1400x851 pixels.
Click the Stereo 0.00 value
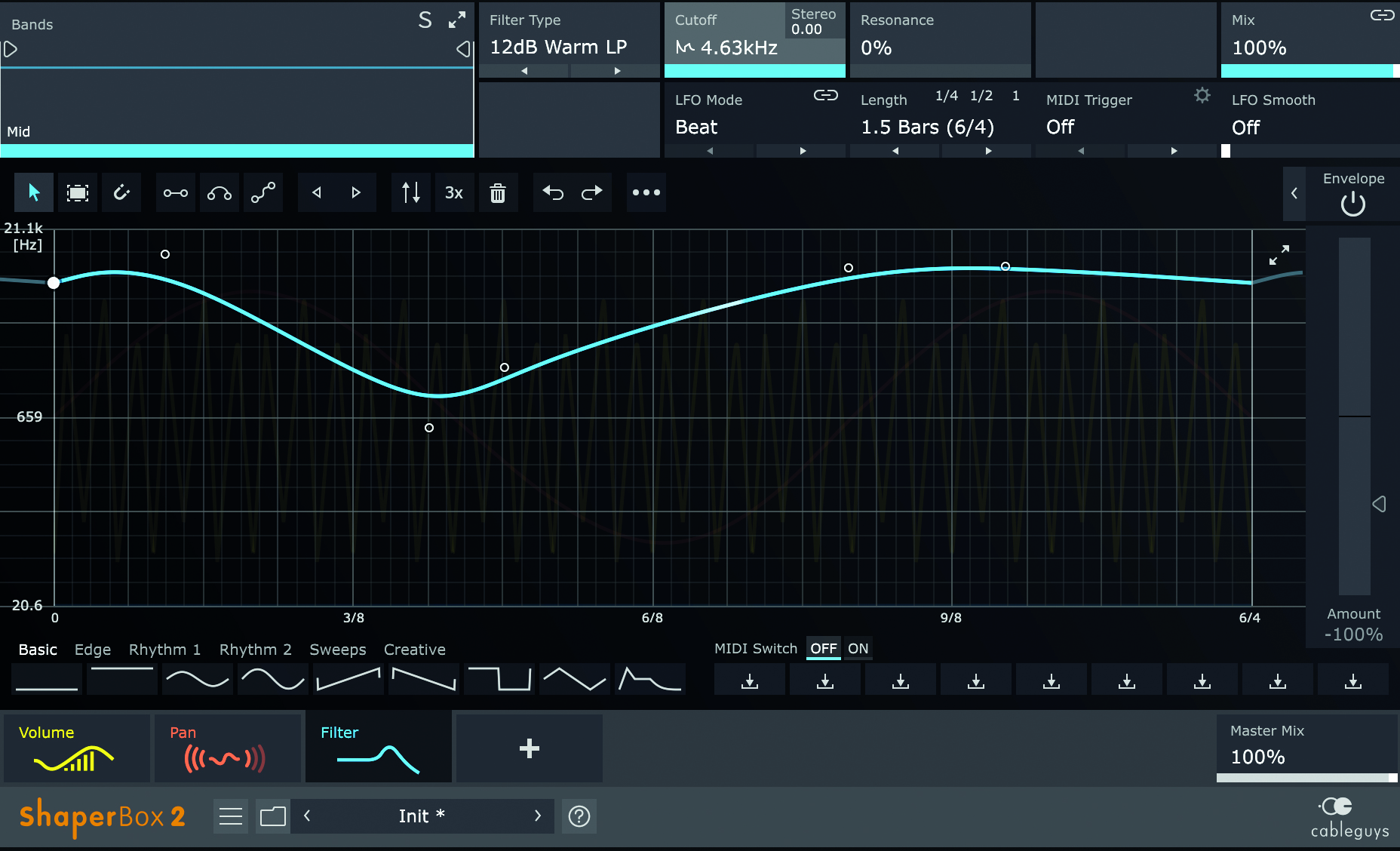[814, 21]
